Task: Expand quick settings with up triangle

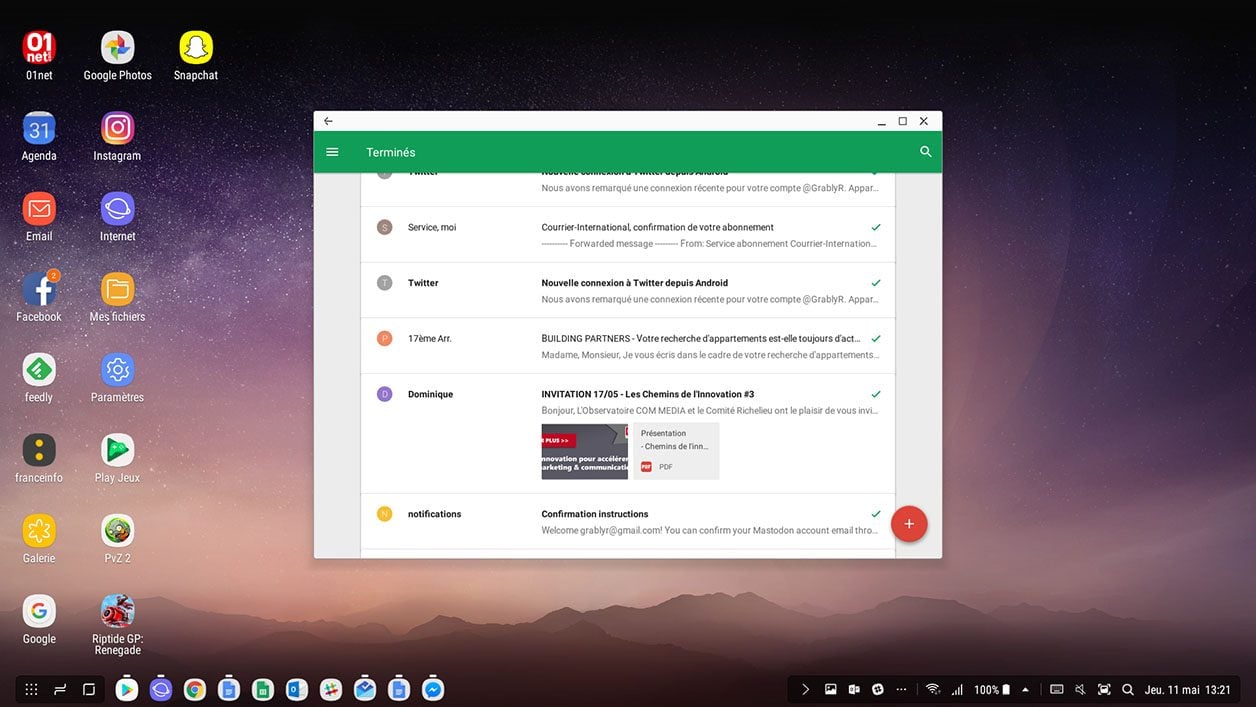Action: [1025, 689]
